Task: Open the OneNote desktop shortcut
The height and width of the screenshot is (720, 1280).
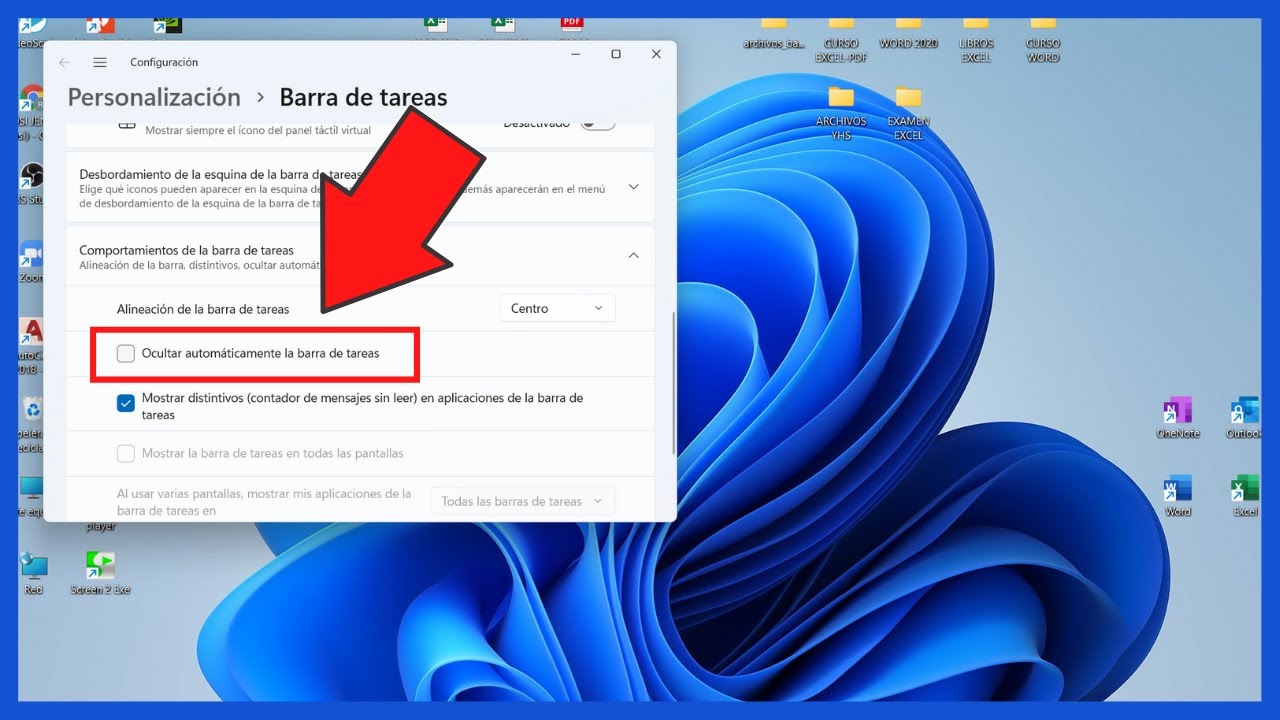Action: click(1177, 413)
